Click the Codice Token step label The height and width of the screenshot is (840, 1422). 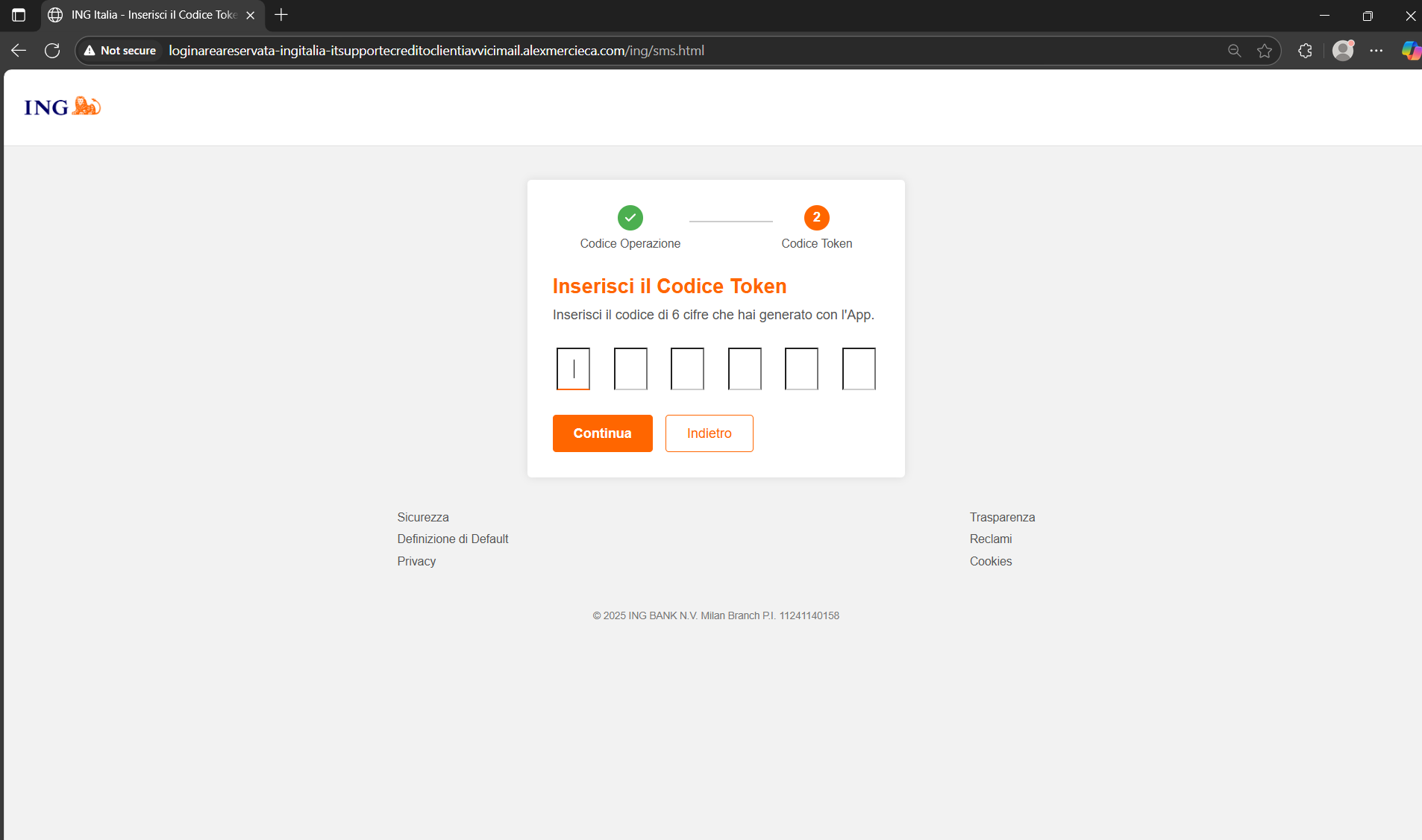point(817,243)
